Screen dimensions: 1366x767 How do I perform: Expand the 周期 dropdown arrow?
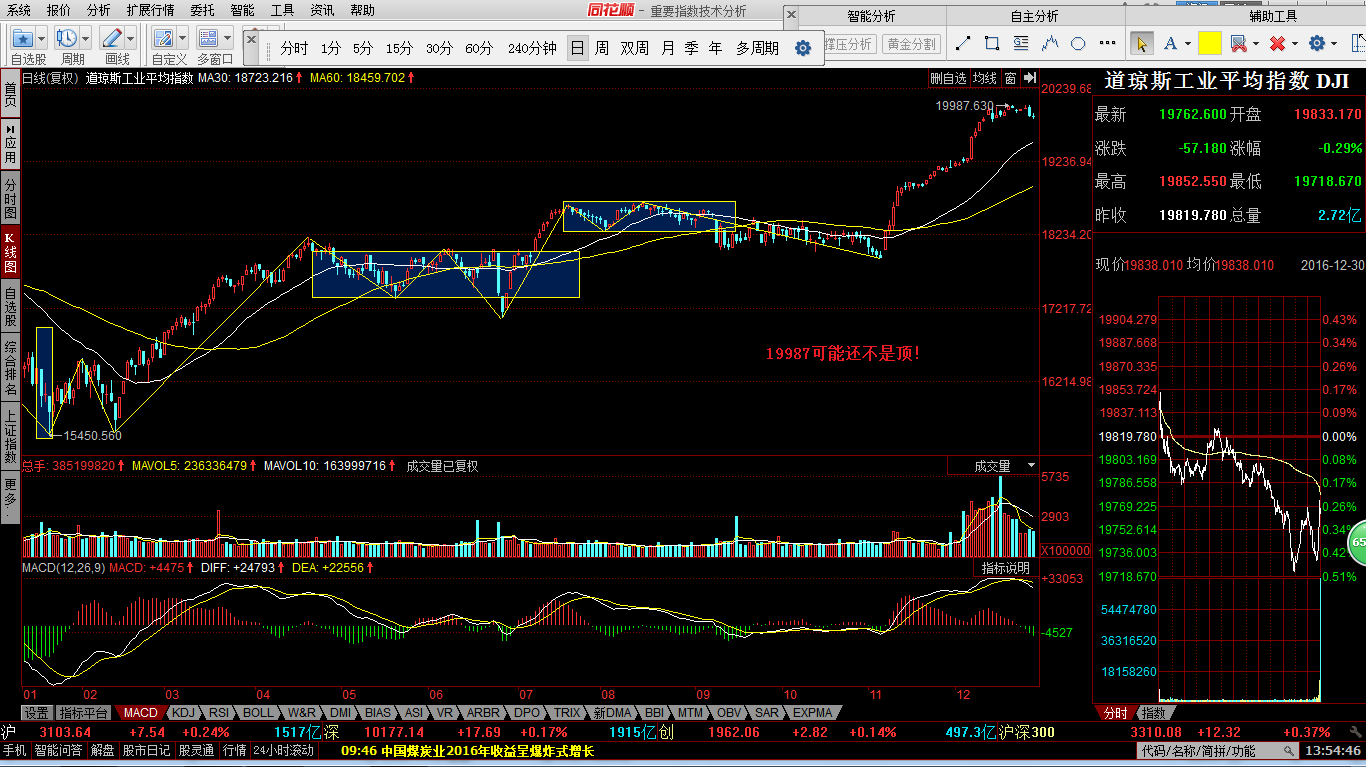[x=86, y=39]
